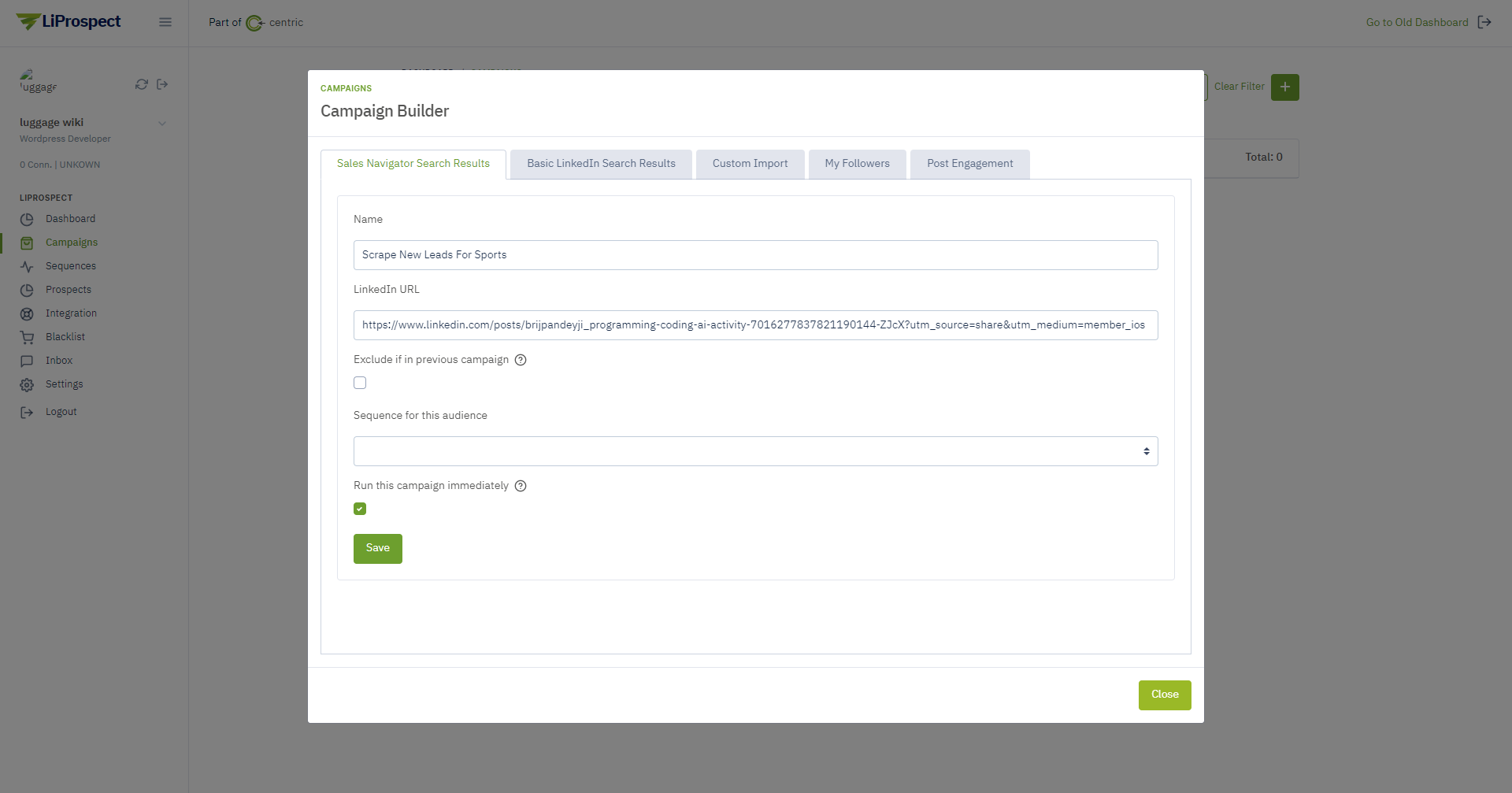
Task: Click the Inbox message icon
Action: click(27, 361)
